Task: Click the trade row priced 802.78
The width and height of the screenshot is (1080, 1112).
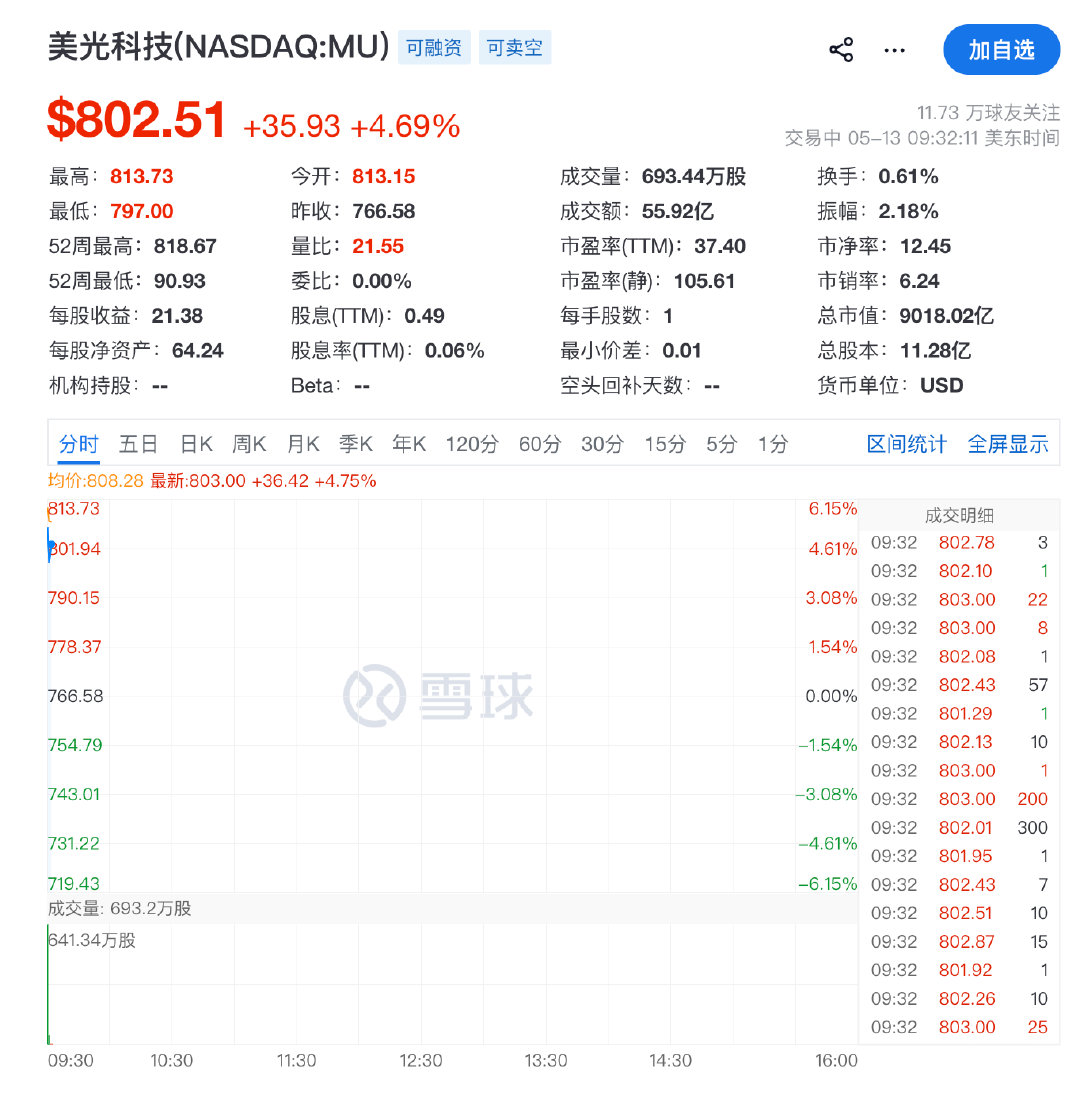Action: tap(959, 543)
